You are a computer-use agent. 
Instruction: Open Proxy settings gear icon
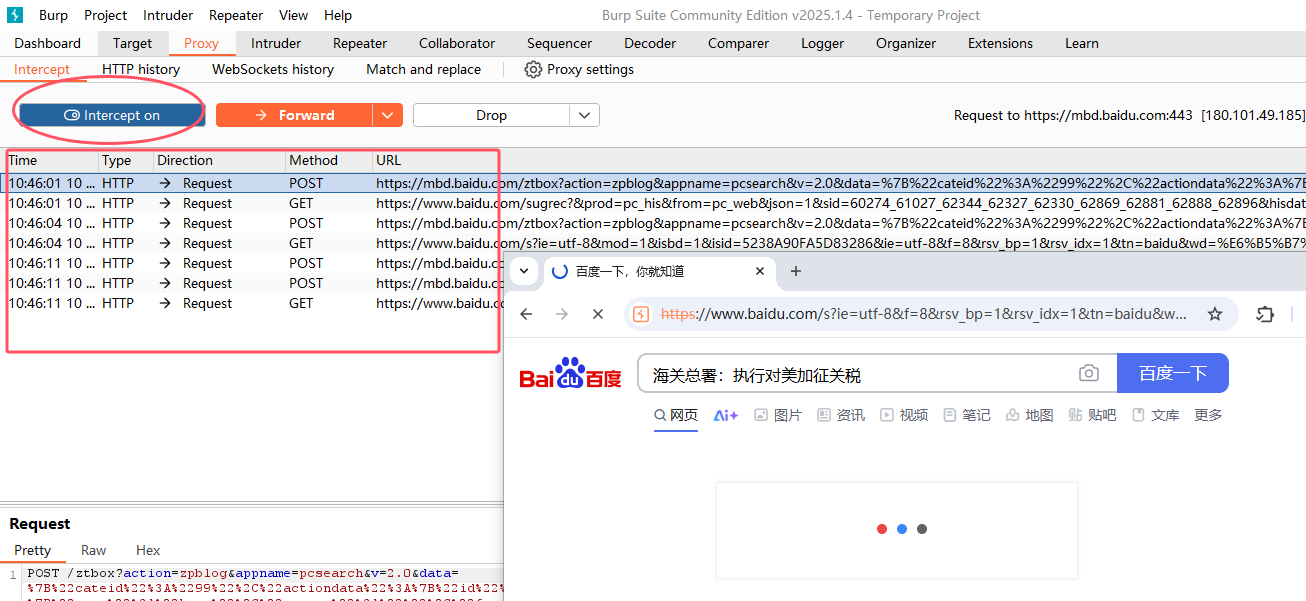tap(533, 69)
